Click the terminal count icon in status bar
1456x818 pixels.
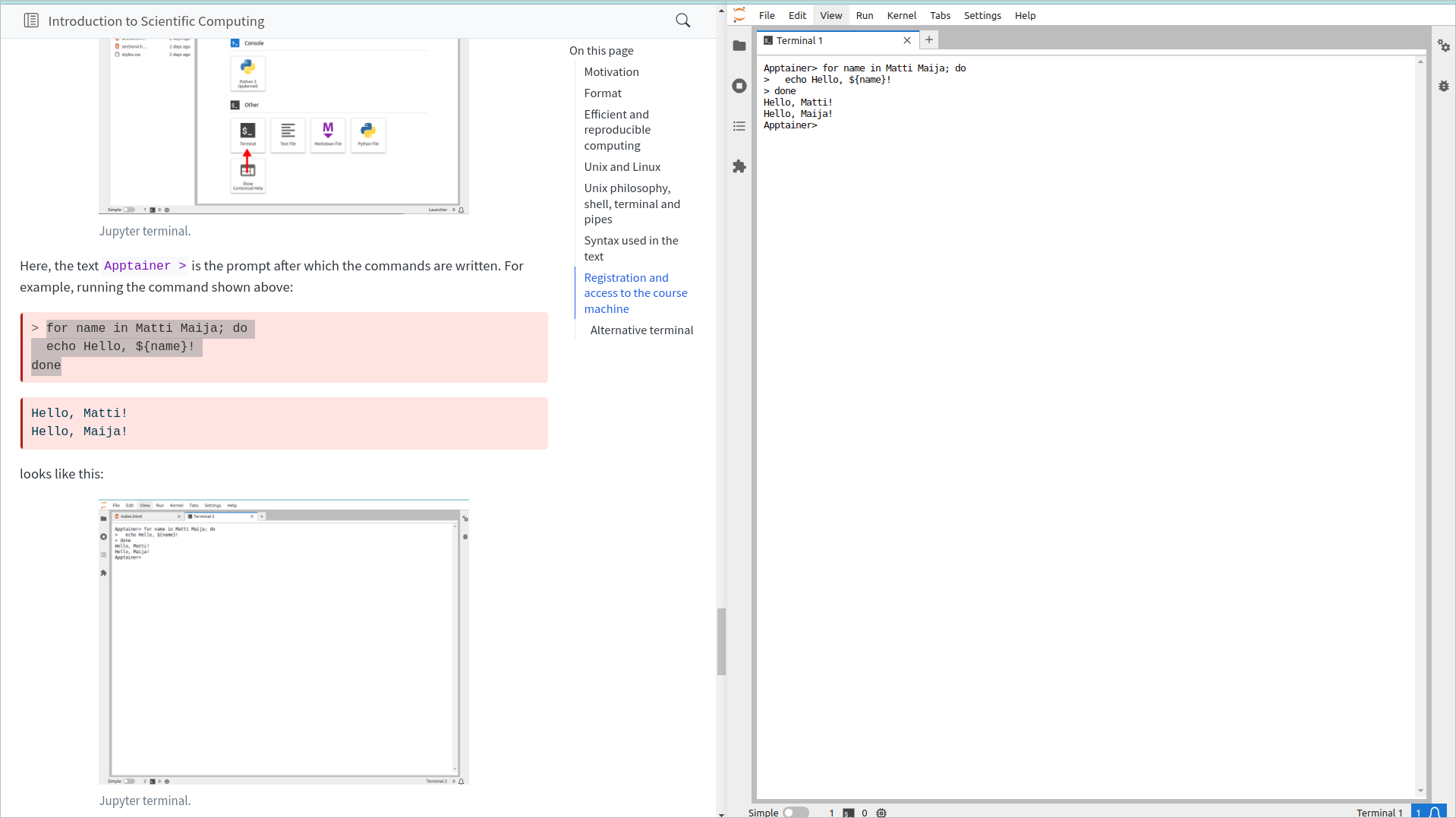848,813
